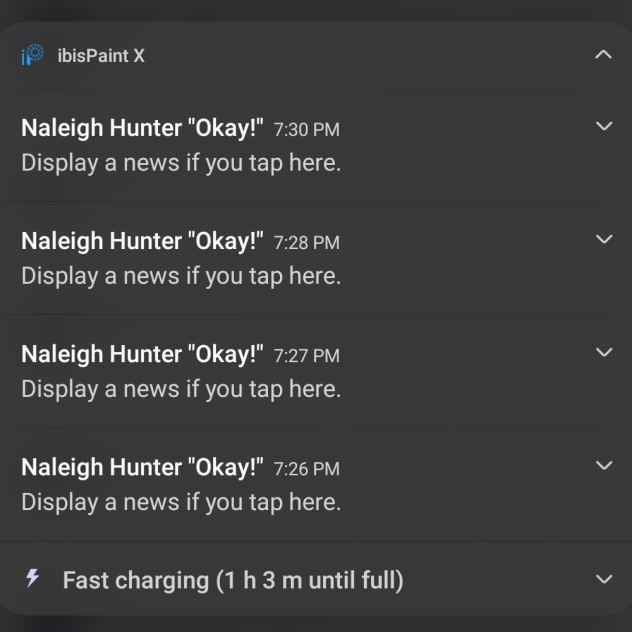The width and height of the screenshot is (632, 632).
Task: Open the Naleigh Hunter title from 7:26 PM
Action: [142, 467]
